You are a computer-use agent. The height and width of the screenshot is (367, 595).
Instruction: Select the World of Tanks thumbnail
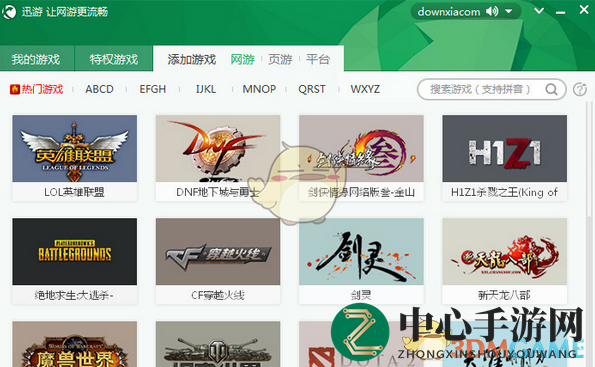tap(218, 344)
